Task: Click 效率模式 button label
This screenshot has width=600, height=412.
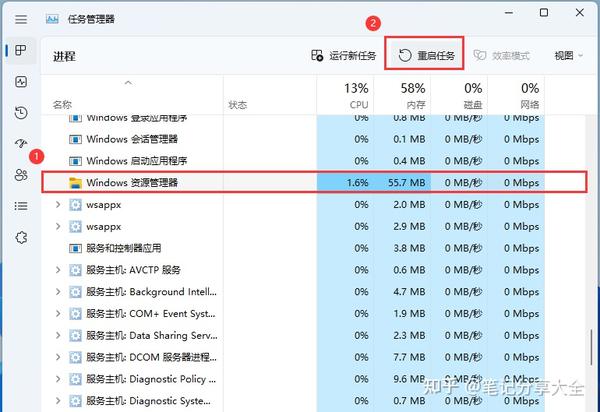Action: pyautogui.click(x=511, y=56)
